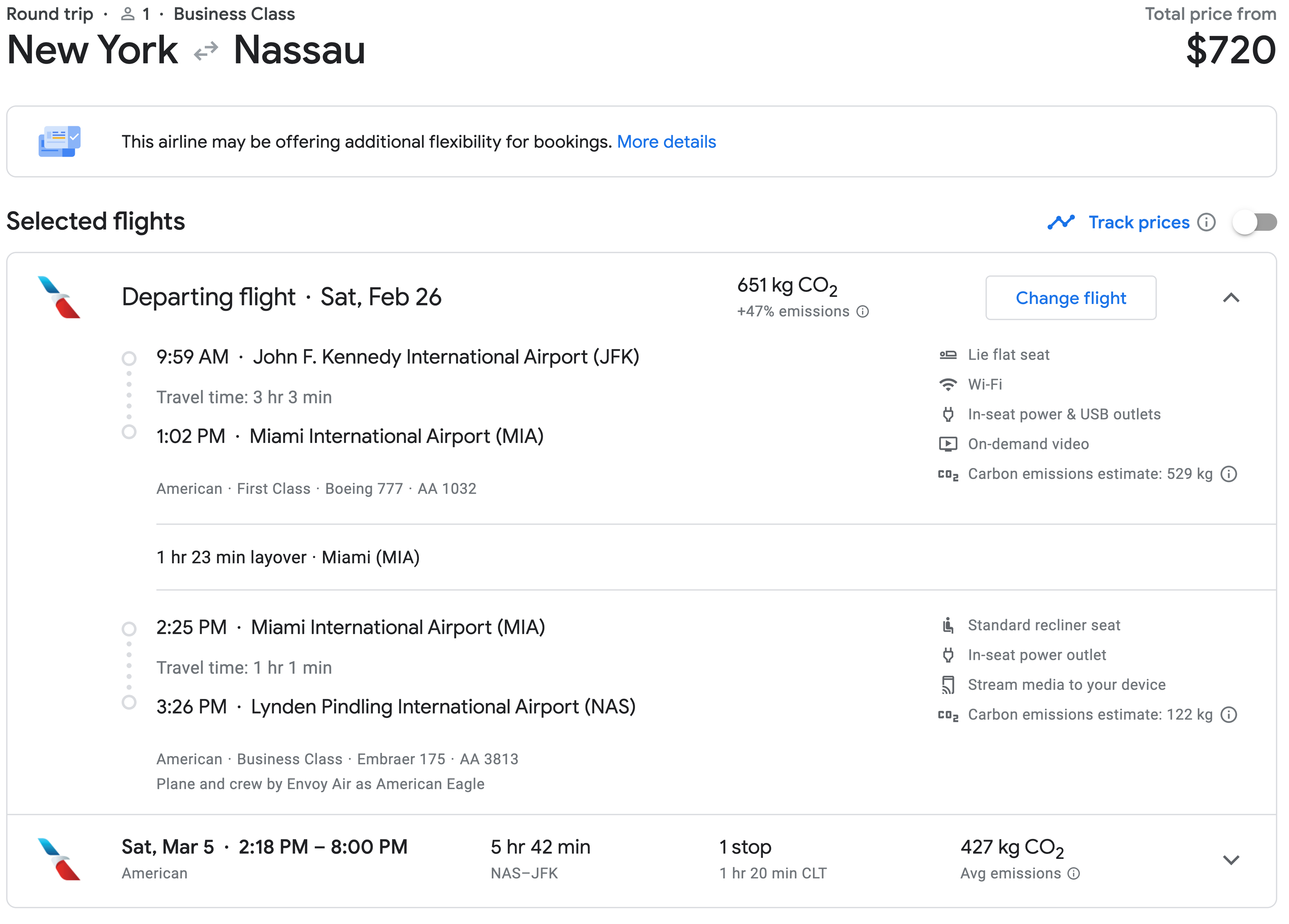Click CO2 icon beside 529 kg estimate
Viewport: 1289px width, 924px height.
coord(948,475)
